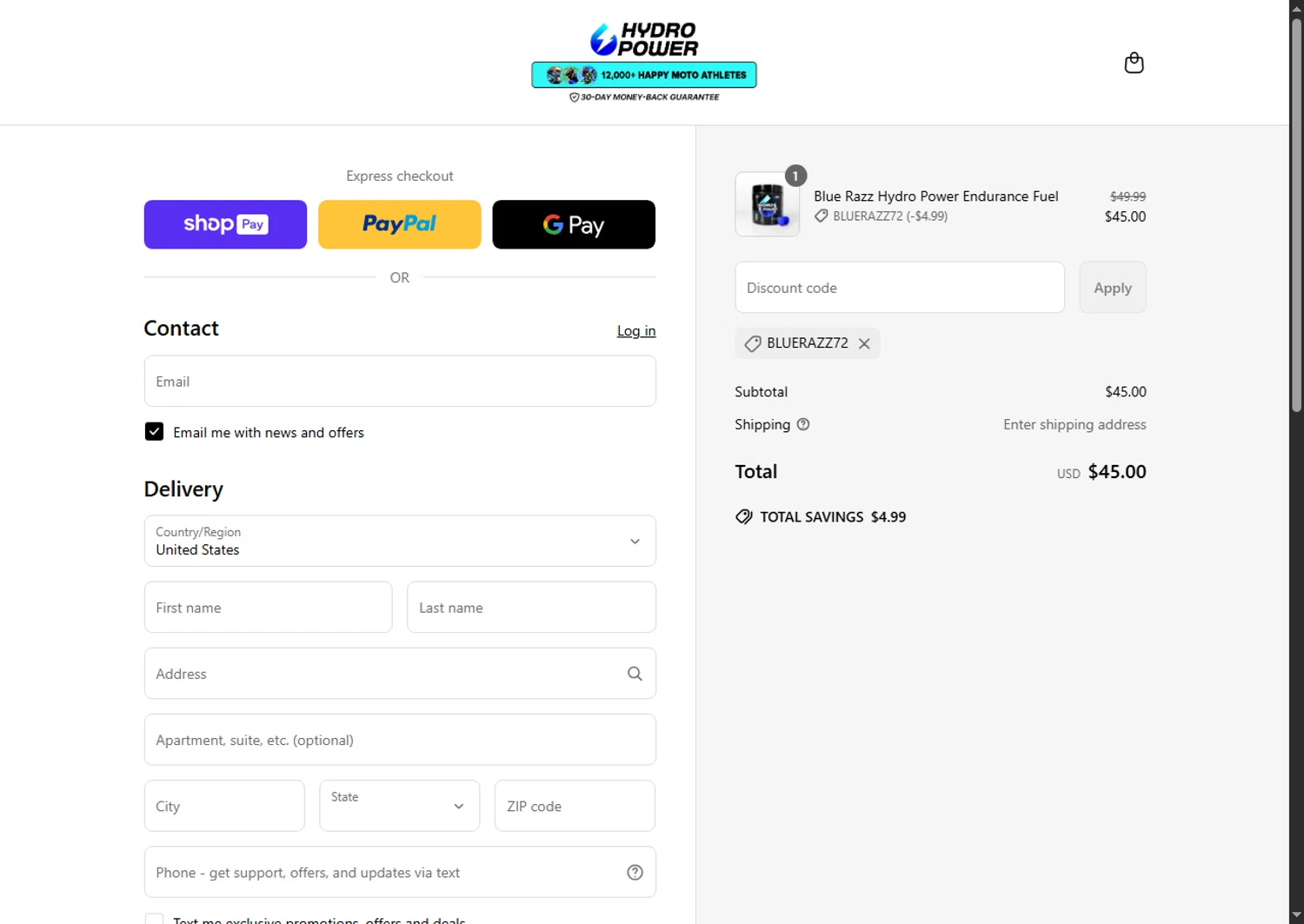Image resolution: width=1304 pixels, height=924 pixels.
Task: Apply the discount code
Action: [1113, 288]
